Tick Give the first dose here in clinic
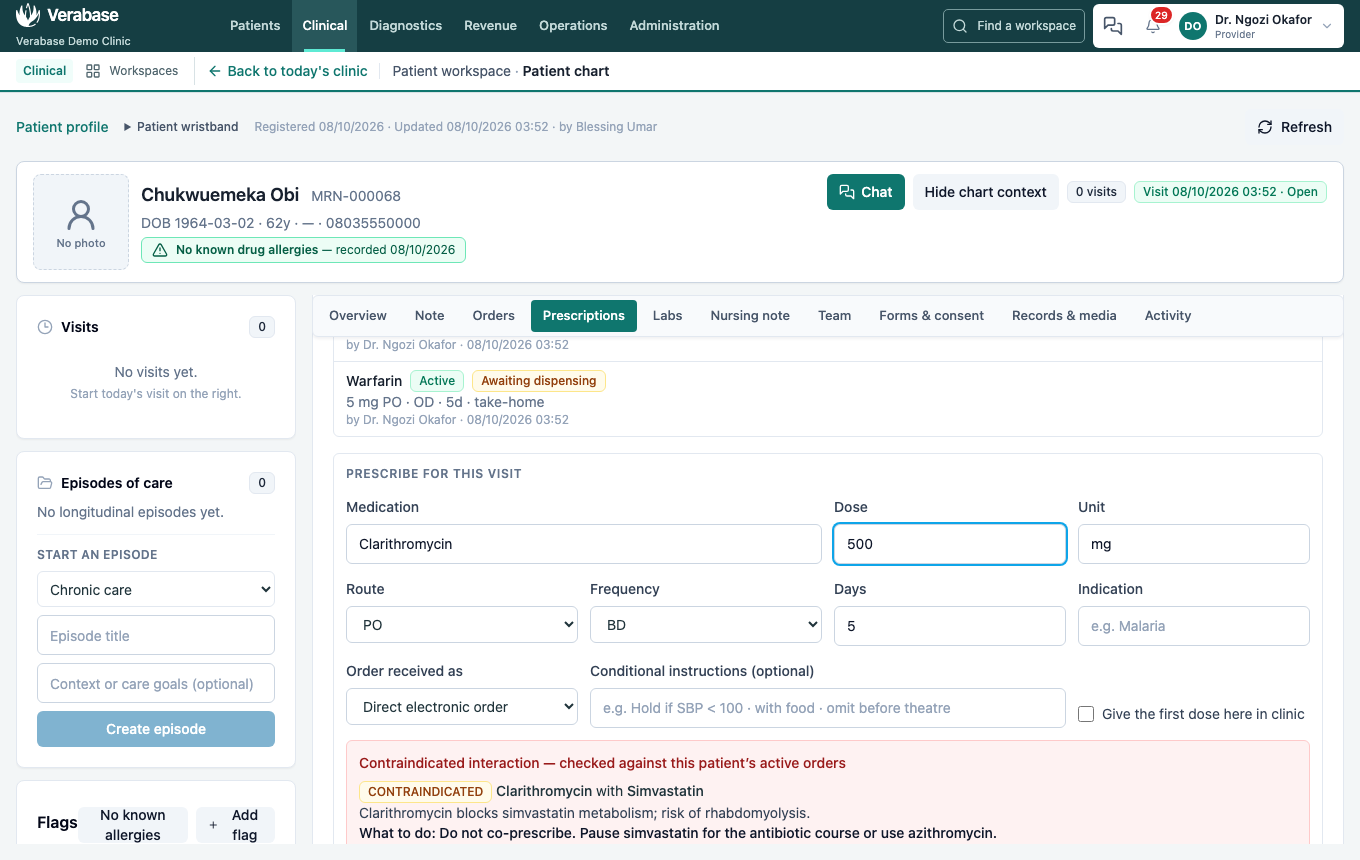The image size is (1360, 860). click(x=1086, y=714)
